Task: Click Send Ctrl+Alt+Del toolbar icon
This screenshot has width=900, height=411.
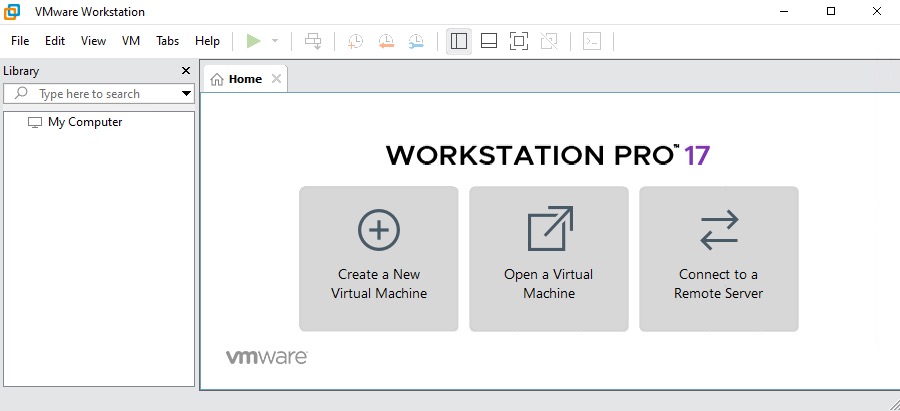Action: tap(313, 41)
